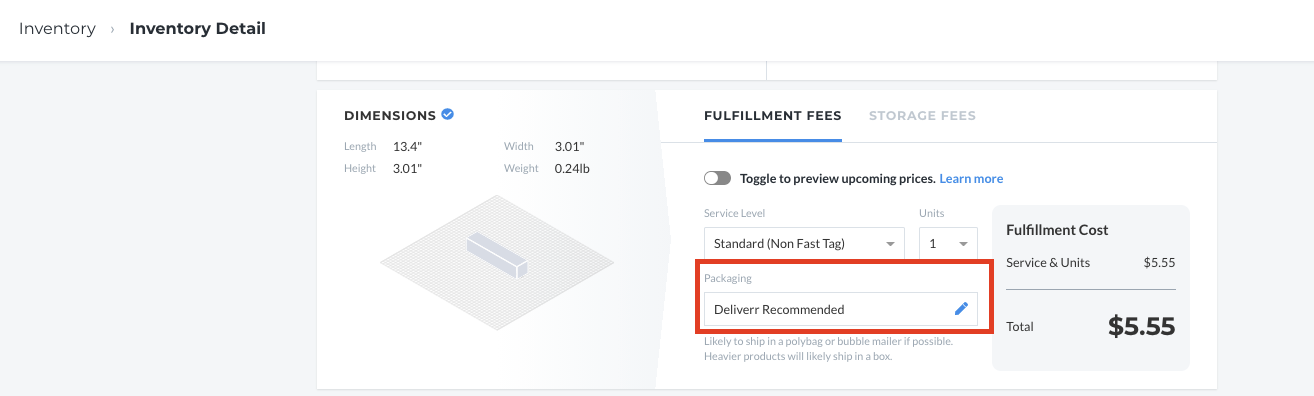Open the Service Level dropdown
Screen dimensions: 1314x396
pyautogui.click(x=804, y=243)
